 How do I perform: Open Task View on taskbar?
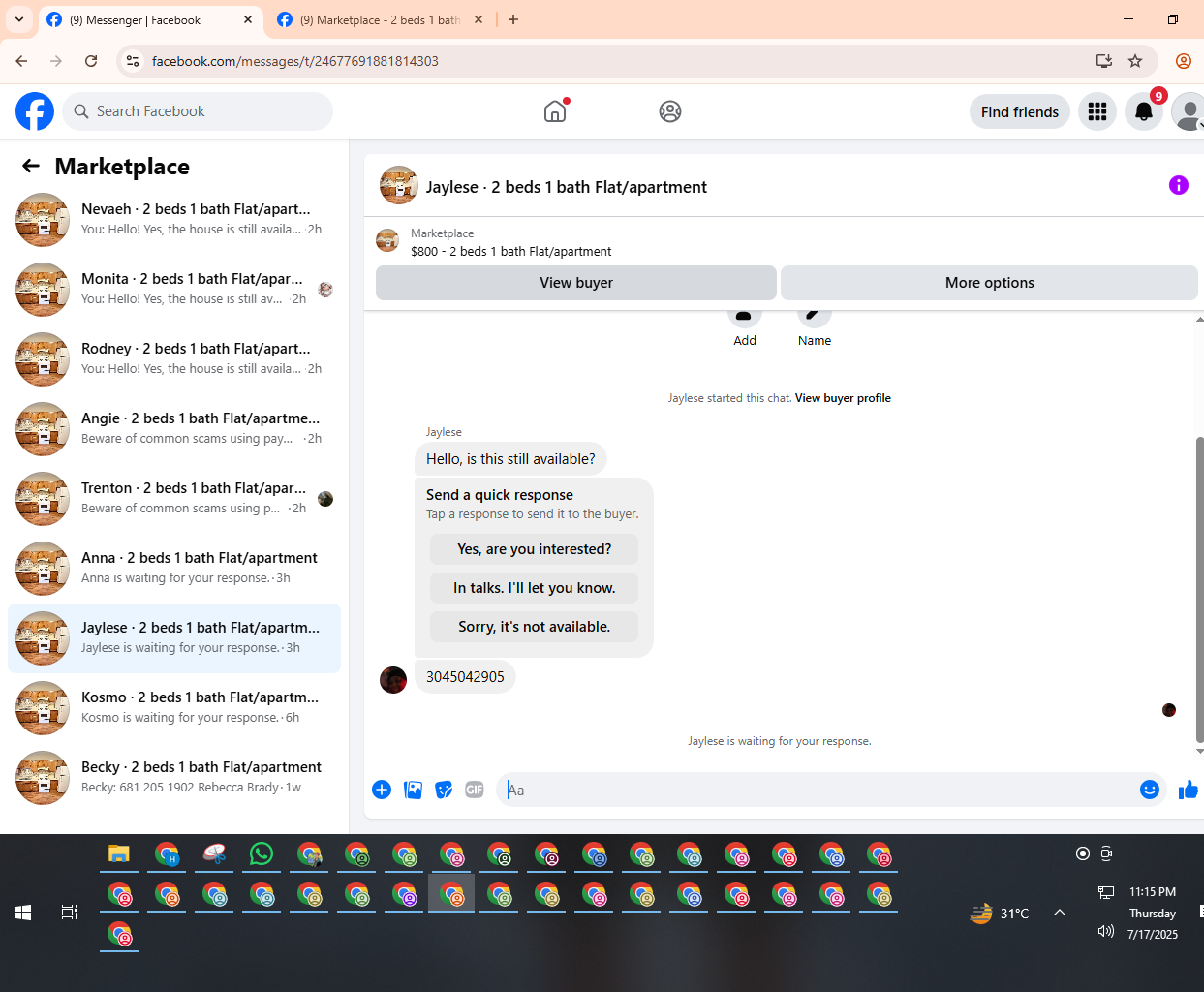[x=70, y=913]
